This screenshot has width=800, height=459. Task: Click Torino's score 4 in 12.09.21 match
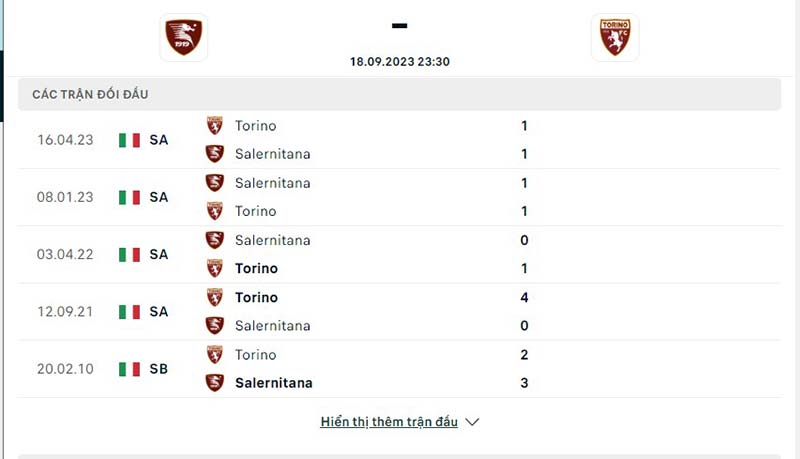tap(524, 297)
